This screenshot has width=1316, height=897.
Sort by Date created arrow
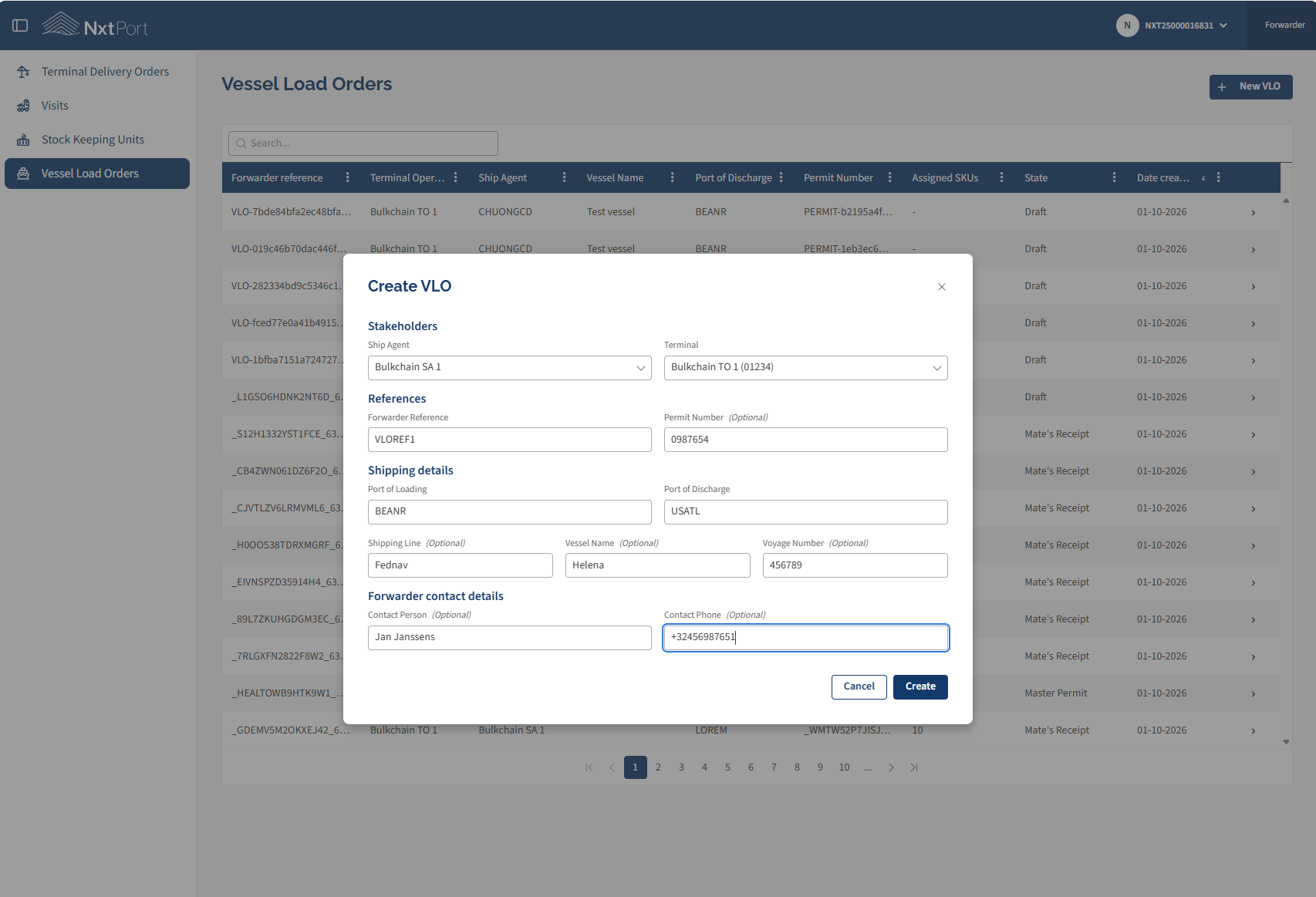[x=1203, y=178]
